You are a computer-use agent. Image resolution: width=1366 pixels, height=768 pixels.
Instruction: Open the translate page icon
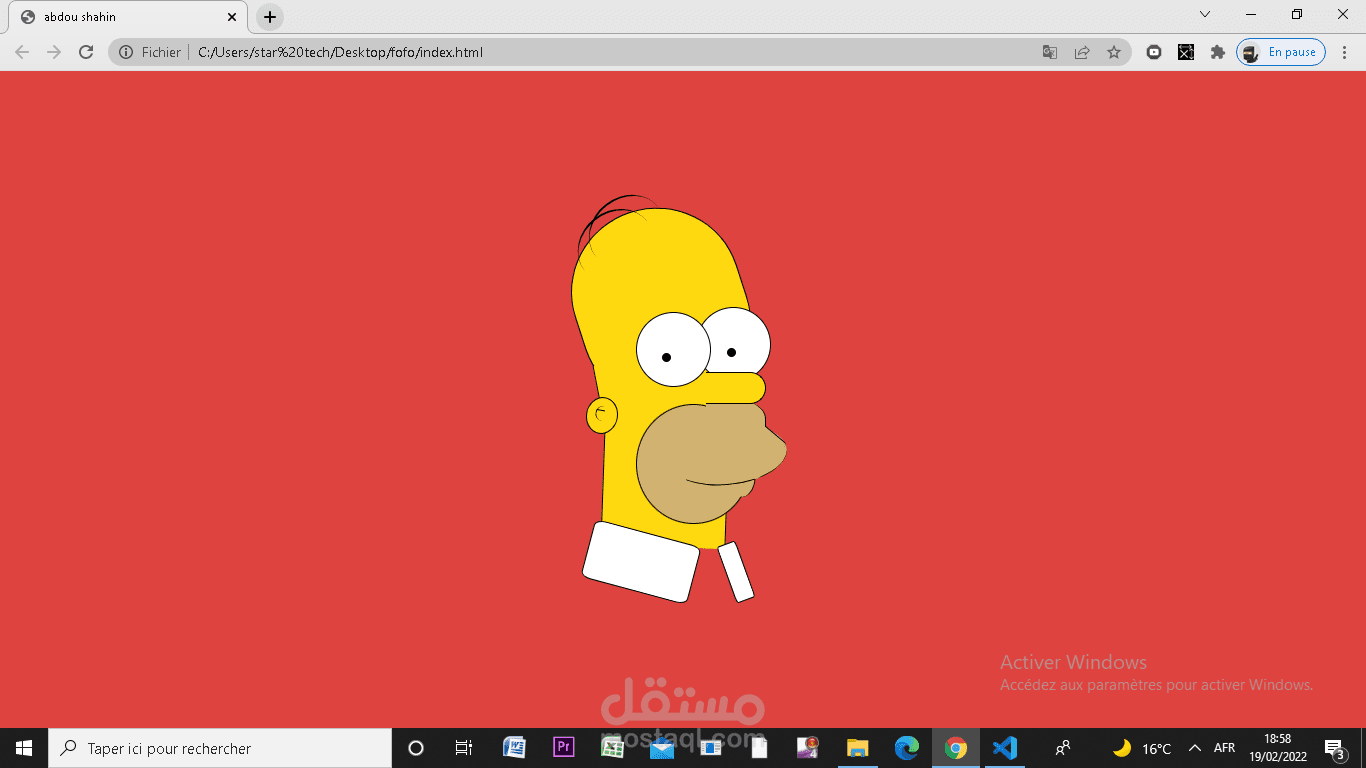[1050, 52]
